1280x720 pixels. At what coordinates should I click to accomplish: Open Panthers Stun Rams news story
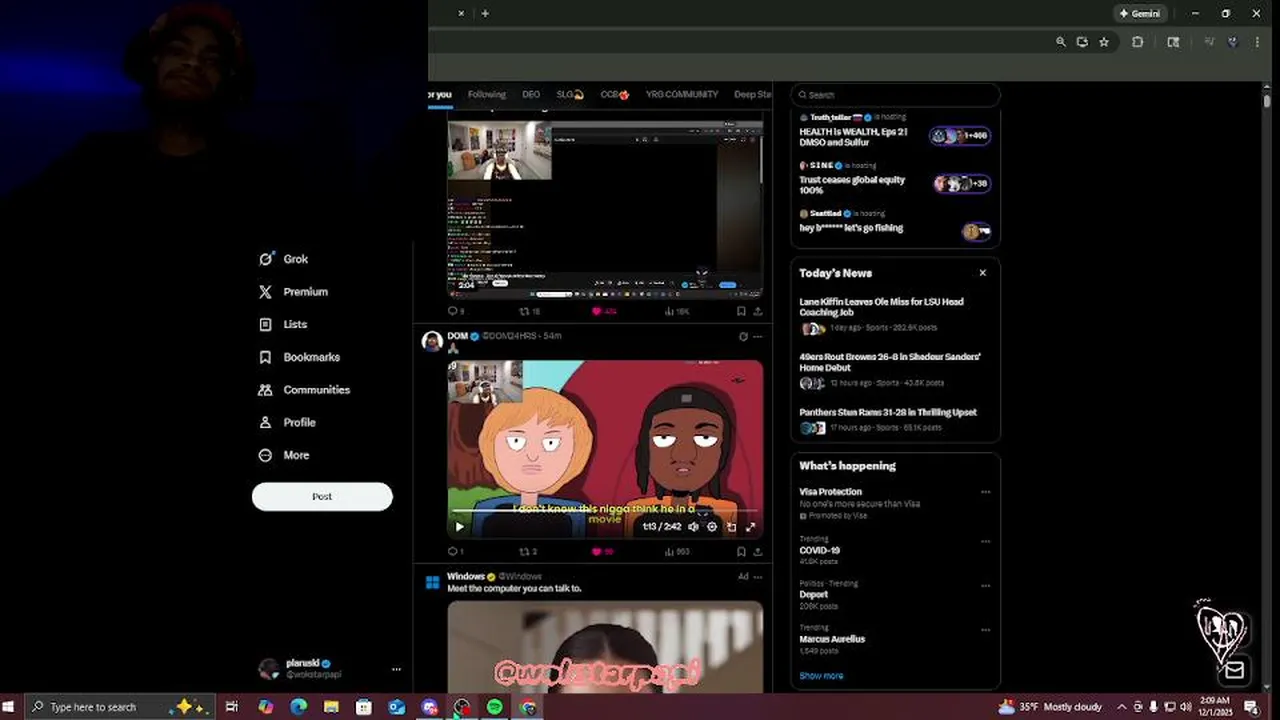click(x=894, y=422)
